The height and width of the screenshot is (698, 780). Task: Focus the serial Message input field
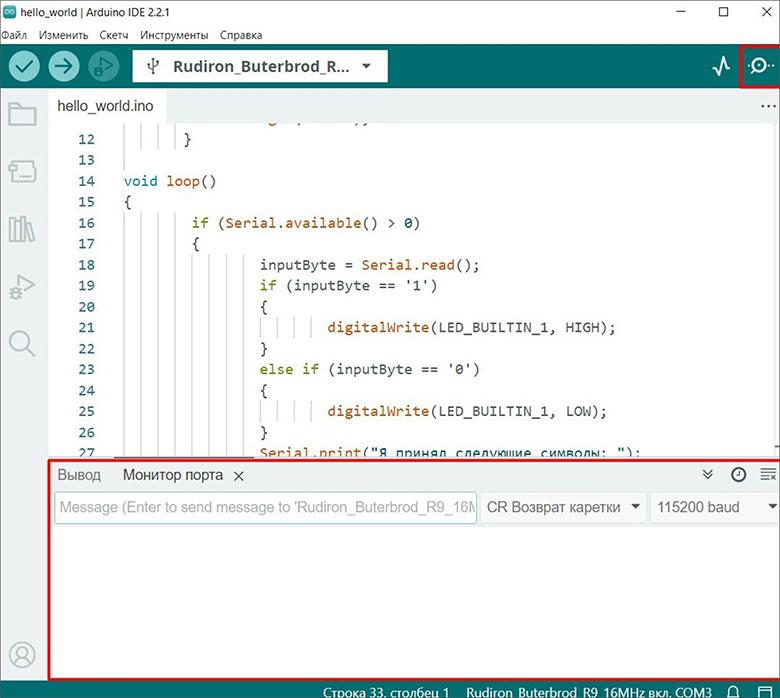click(x=266, y=507)
